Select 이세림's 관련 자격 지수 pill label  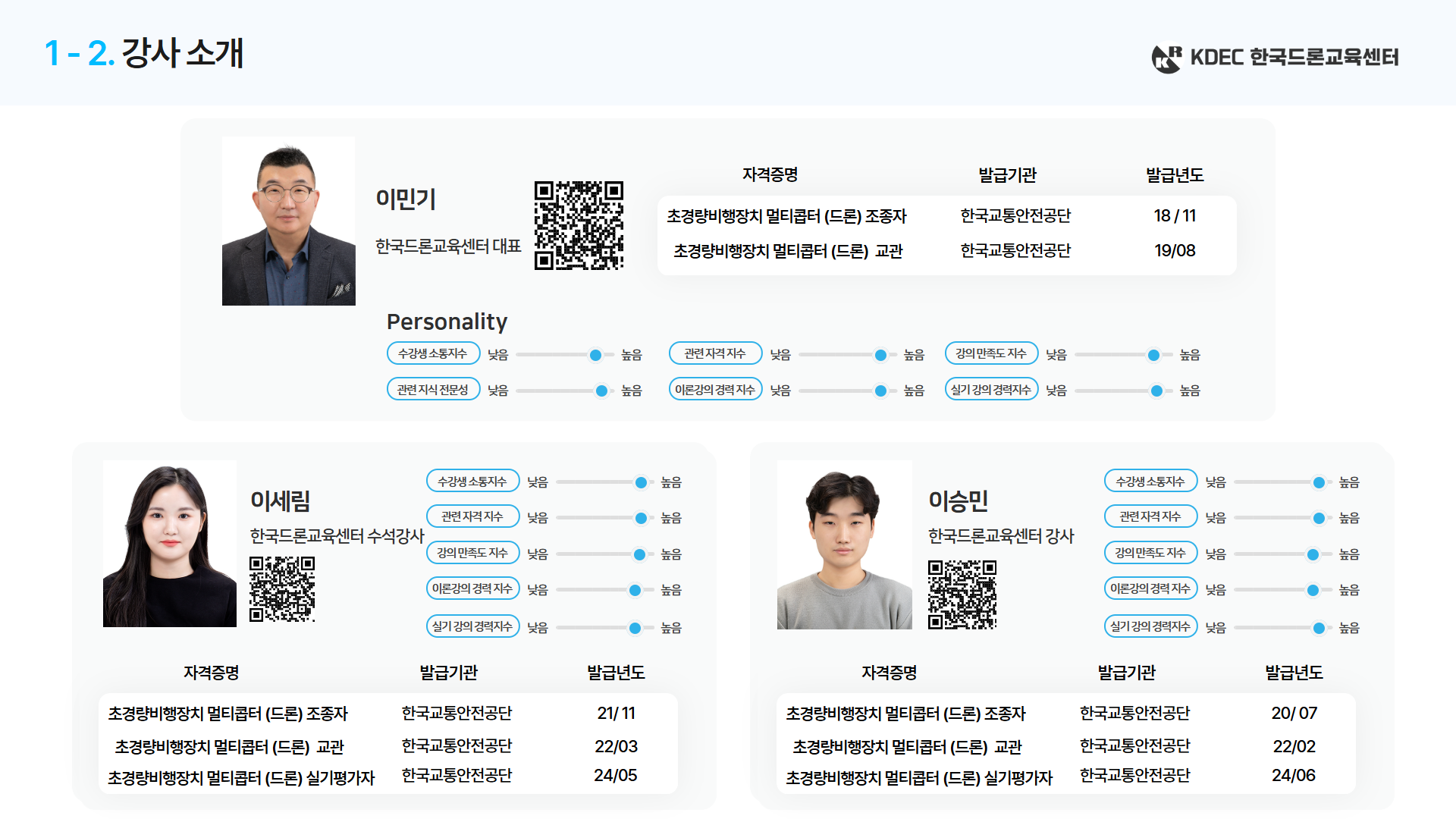[472, 516]
